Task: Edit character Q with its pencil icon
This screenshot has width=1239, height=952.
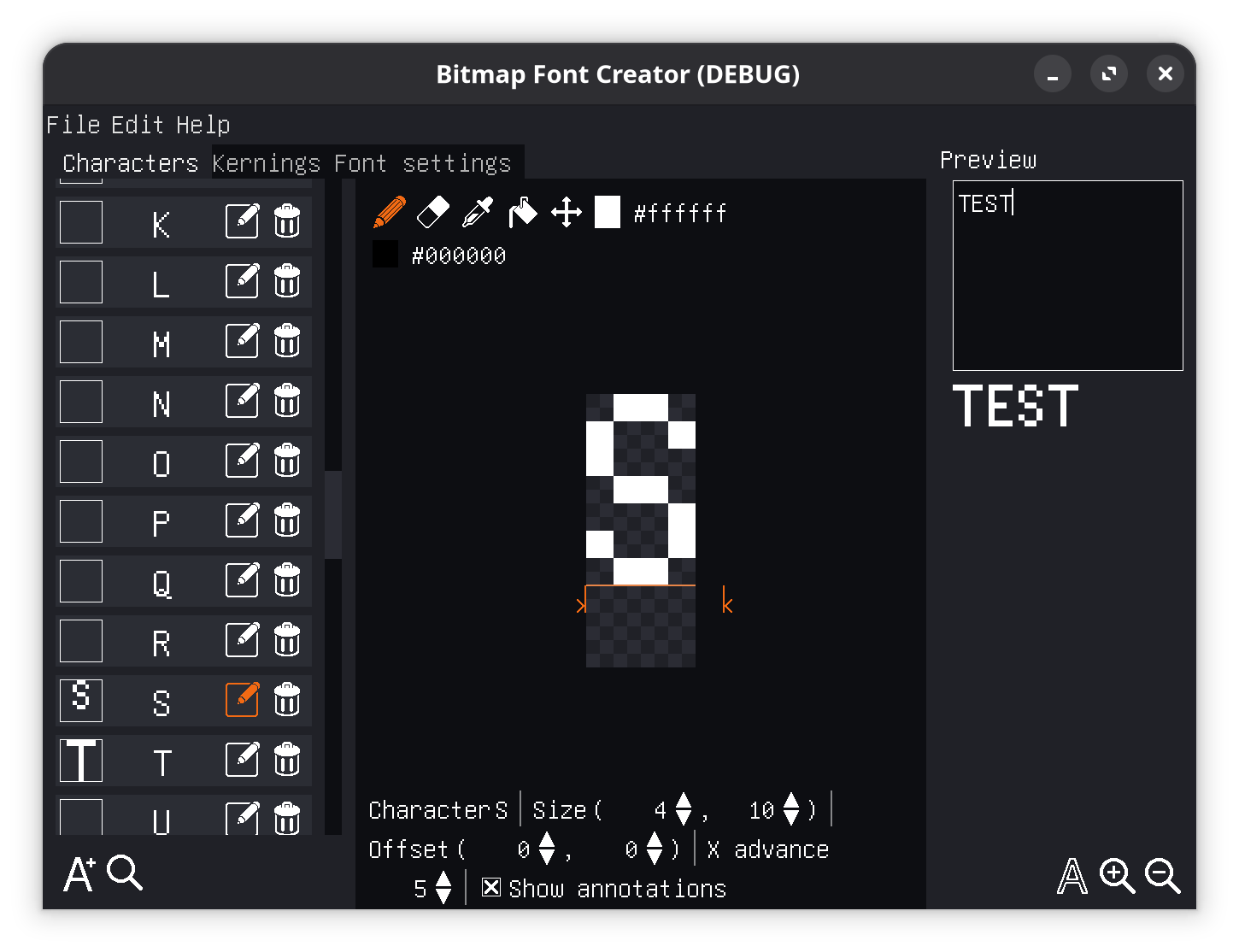Action: point(242,580)
